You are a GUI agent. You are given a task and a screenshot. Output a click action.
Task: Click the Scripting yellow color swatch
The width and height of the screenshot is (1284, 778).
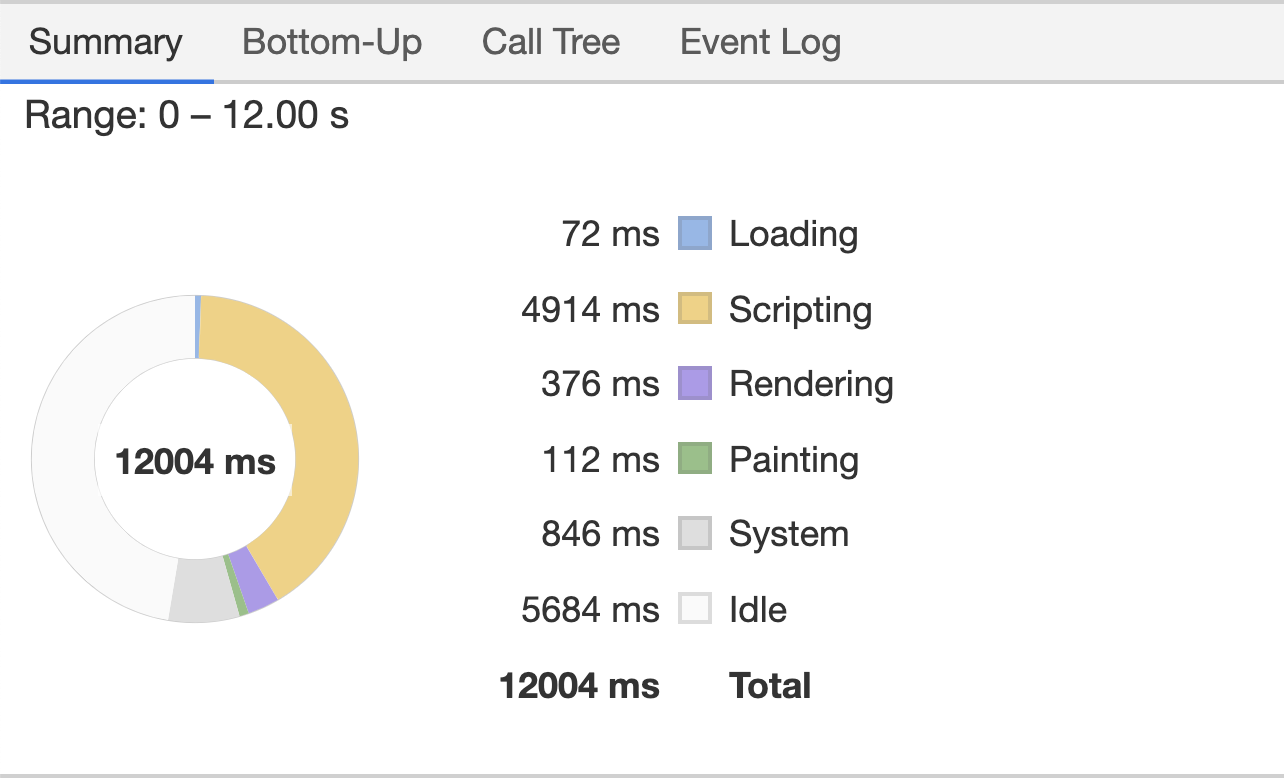click(x=695, y=308)
